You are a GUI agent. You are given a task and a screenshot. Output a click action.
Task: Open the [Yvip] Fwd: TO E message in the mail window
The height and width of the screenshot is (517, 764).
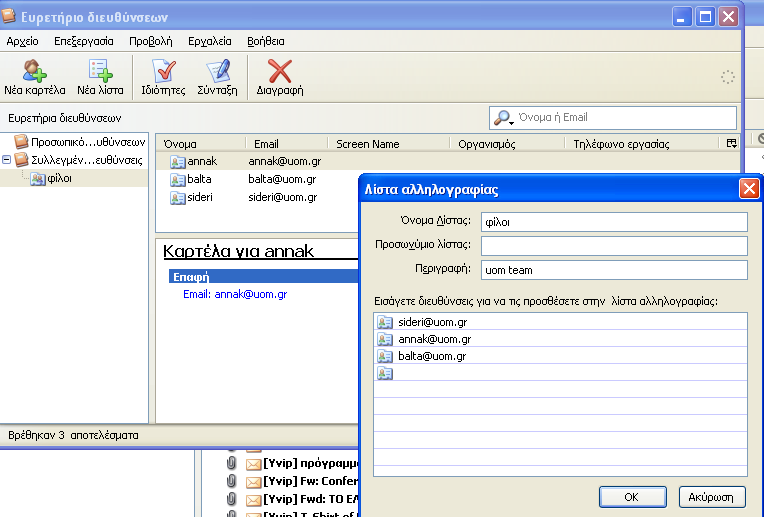(x=311, y=499)
